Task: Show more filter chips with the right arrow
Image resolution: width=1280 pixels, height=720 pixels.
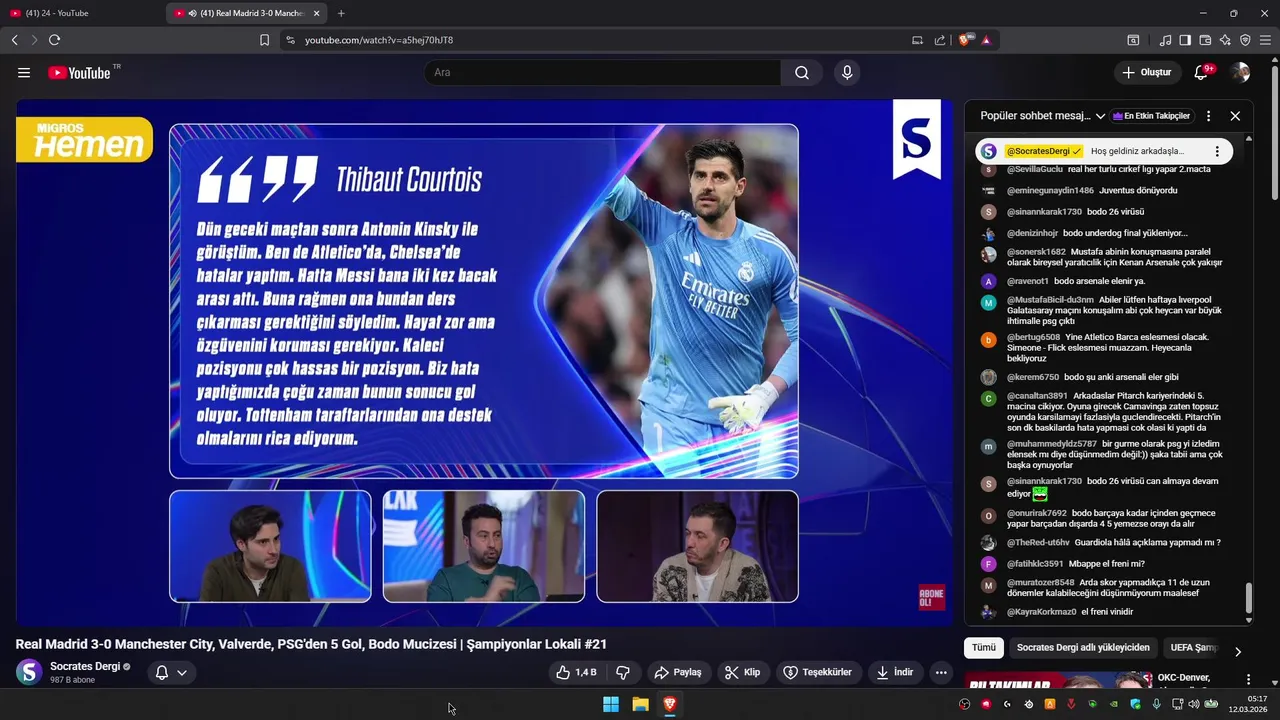Action: pyautogui.click(x=1238, y=652)
